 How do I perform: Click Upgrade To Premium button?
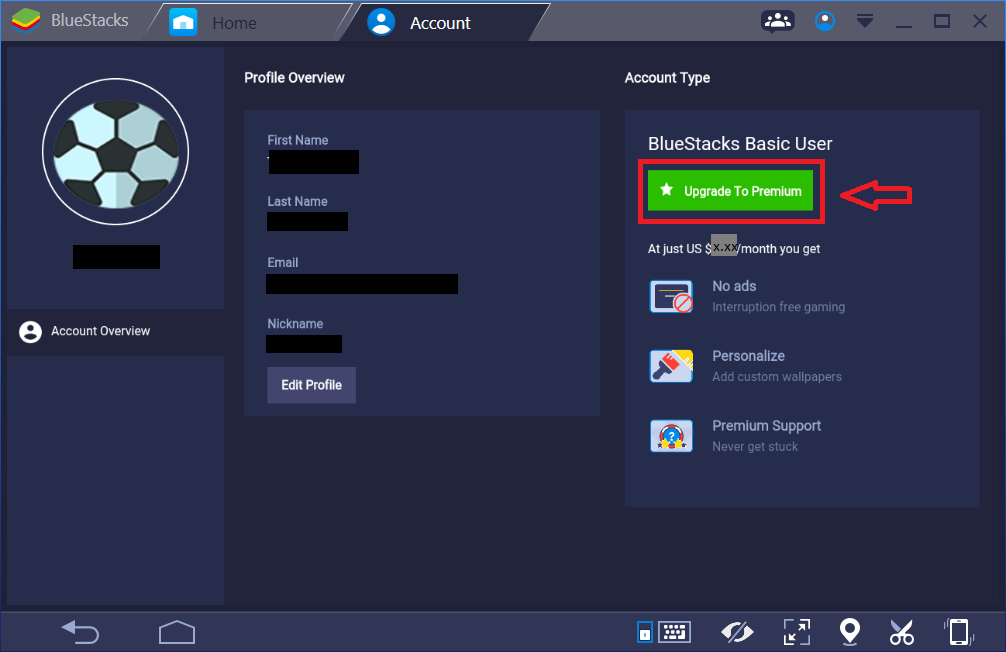coord(730,191)
